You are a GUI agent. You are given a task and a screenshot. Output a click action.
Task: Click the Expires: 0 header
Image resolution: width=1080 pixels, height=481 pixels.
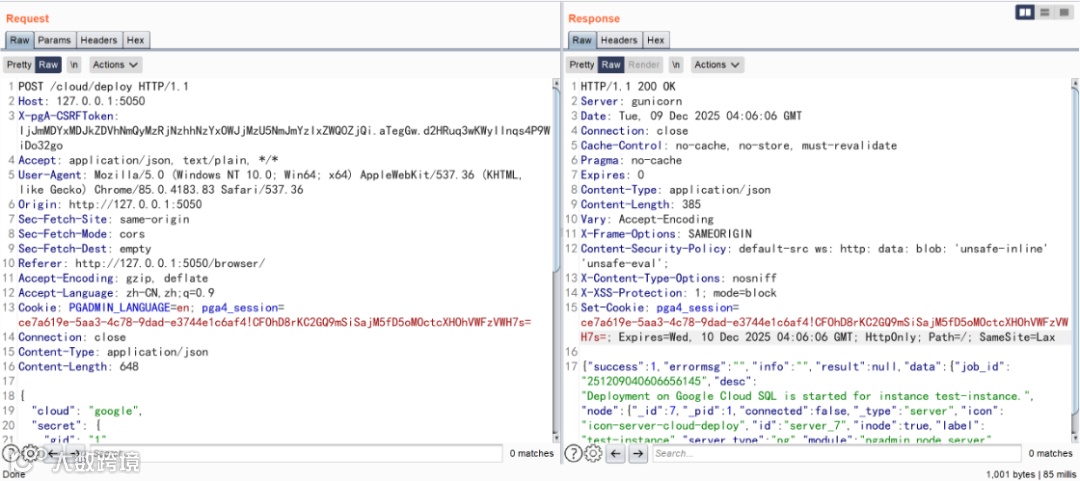pos(612,175)
